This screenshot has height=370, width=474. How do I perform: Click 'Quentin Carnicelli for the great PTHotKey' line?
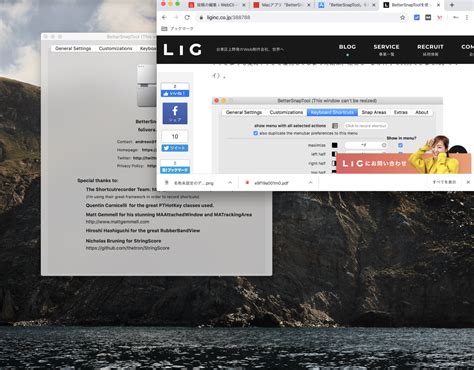point(150,205)
